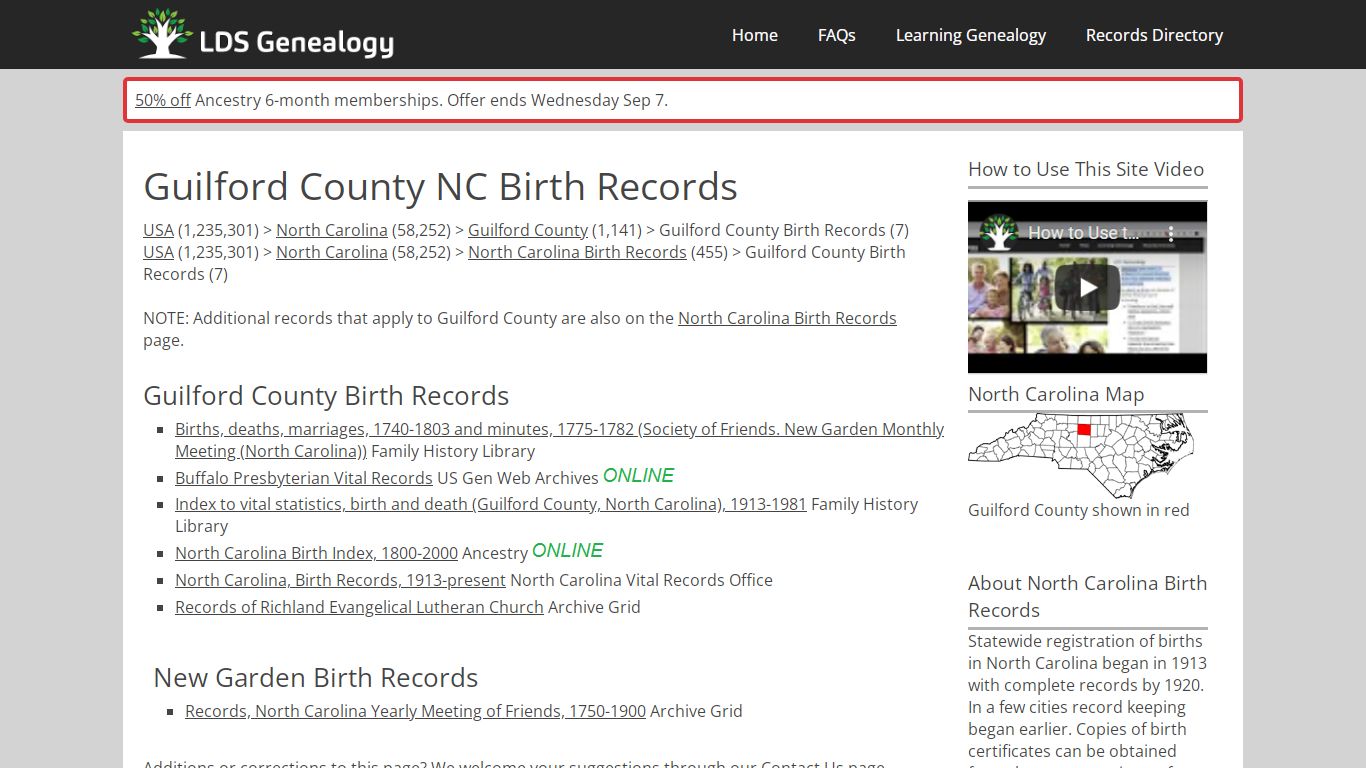The height and width of the screenshot is (768, 1366).
Task: Open North Carolina Birth Index, 1800-2000 link
Action: tap(316, 553)
